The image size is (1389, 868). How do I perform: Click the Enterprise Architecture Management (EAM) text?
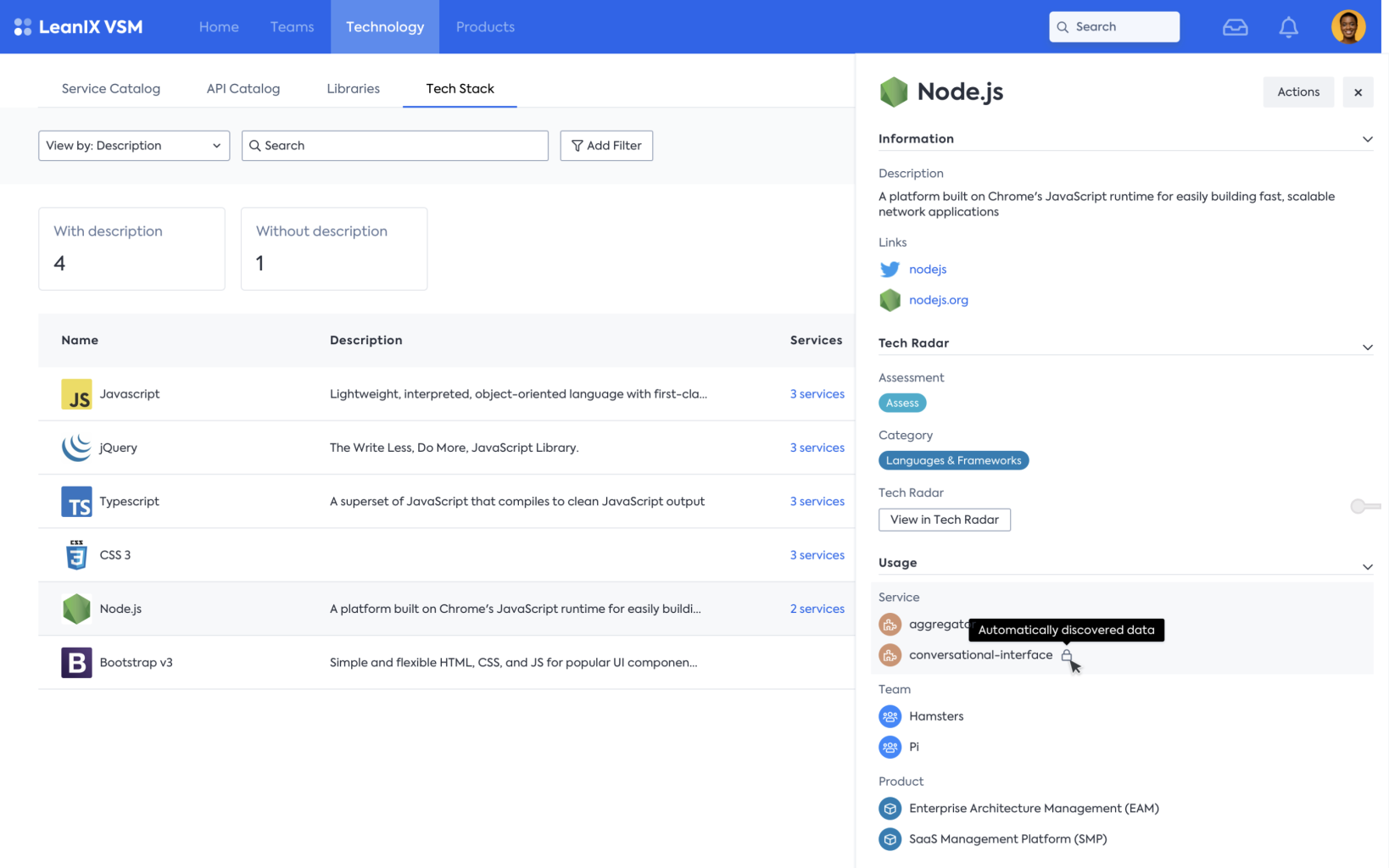pos(1034,809)
